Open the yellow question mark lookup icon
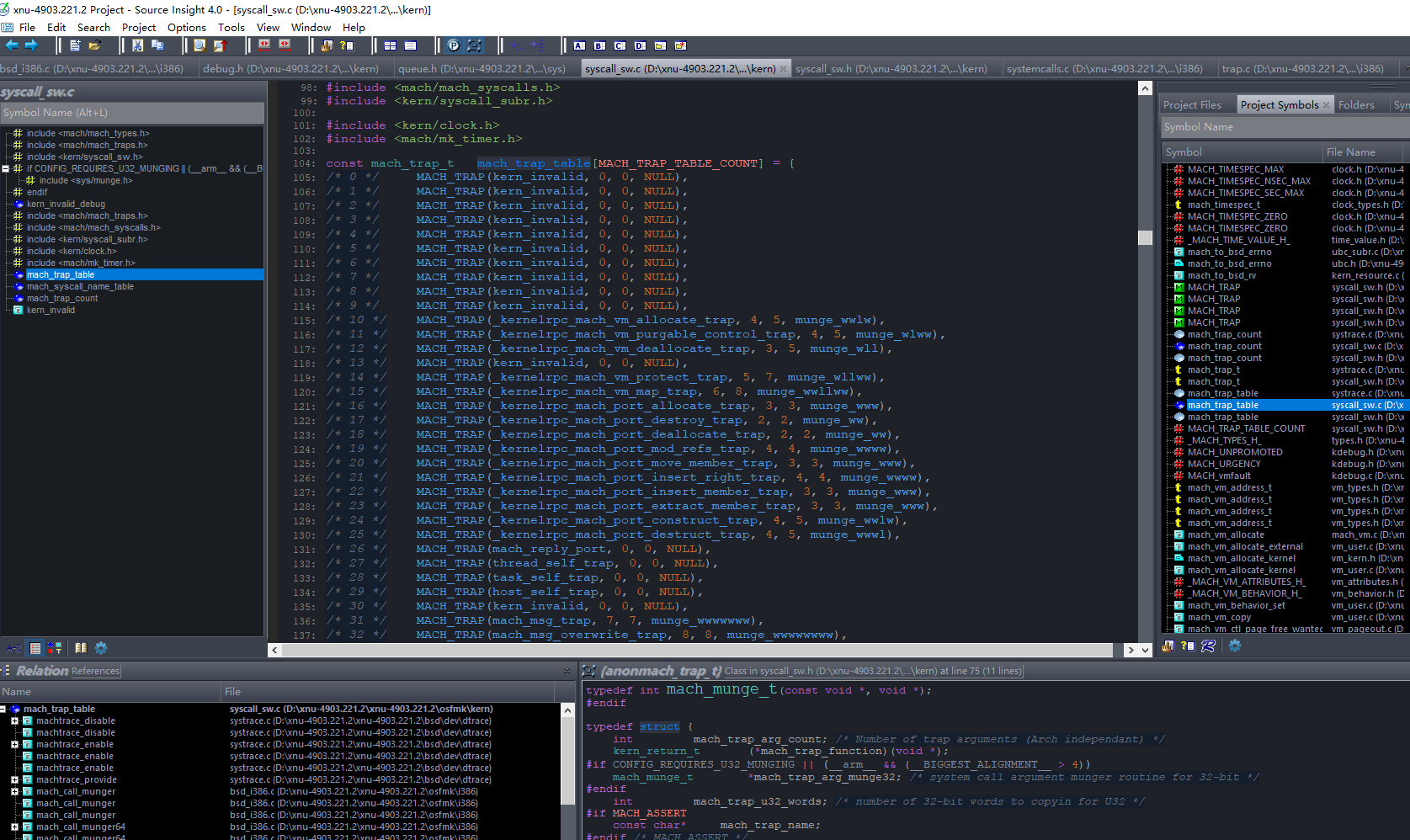 point(346,45)
